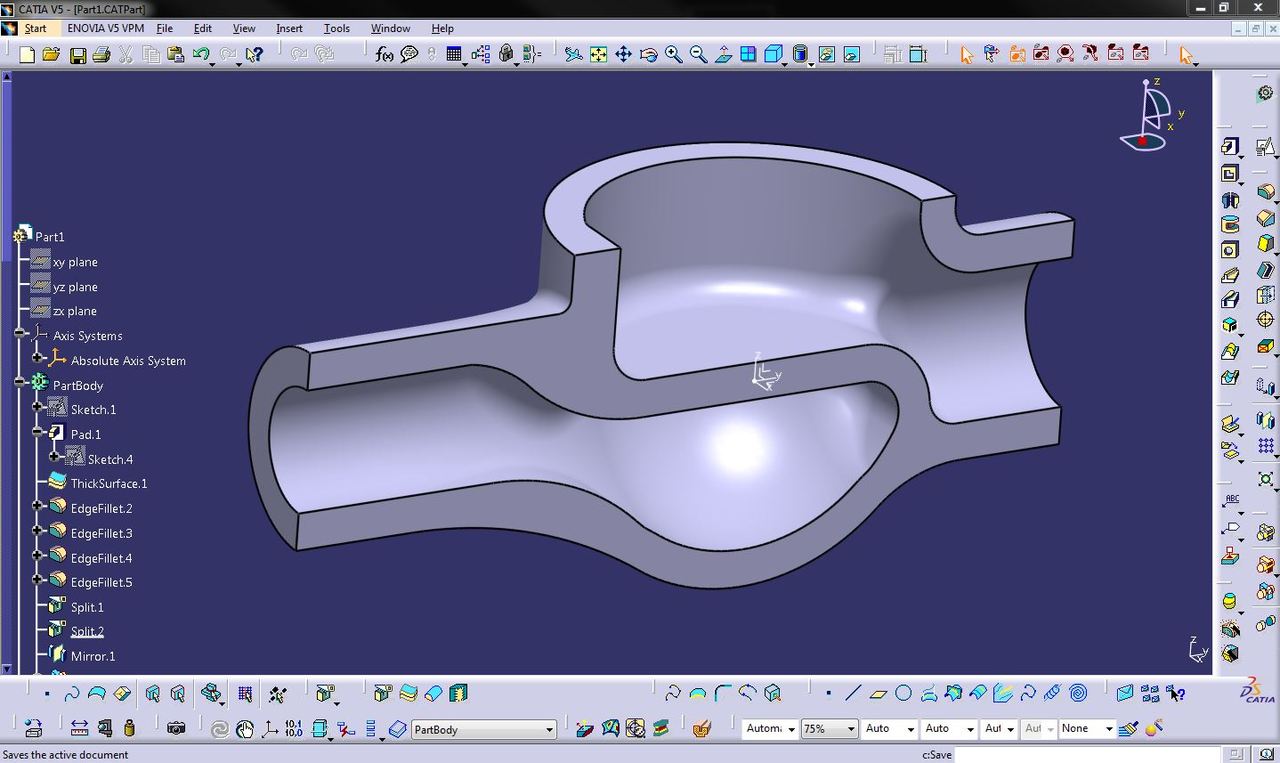Image resolution: width=1280 pixels, height=763 pixels.
Task: Open the Formula f(x) tool
Action: pos(385,54)
